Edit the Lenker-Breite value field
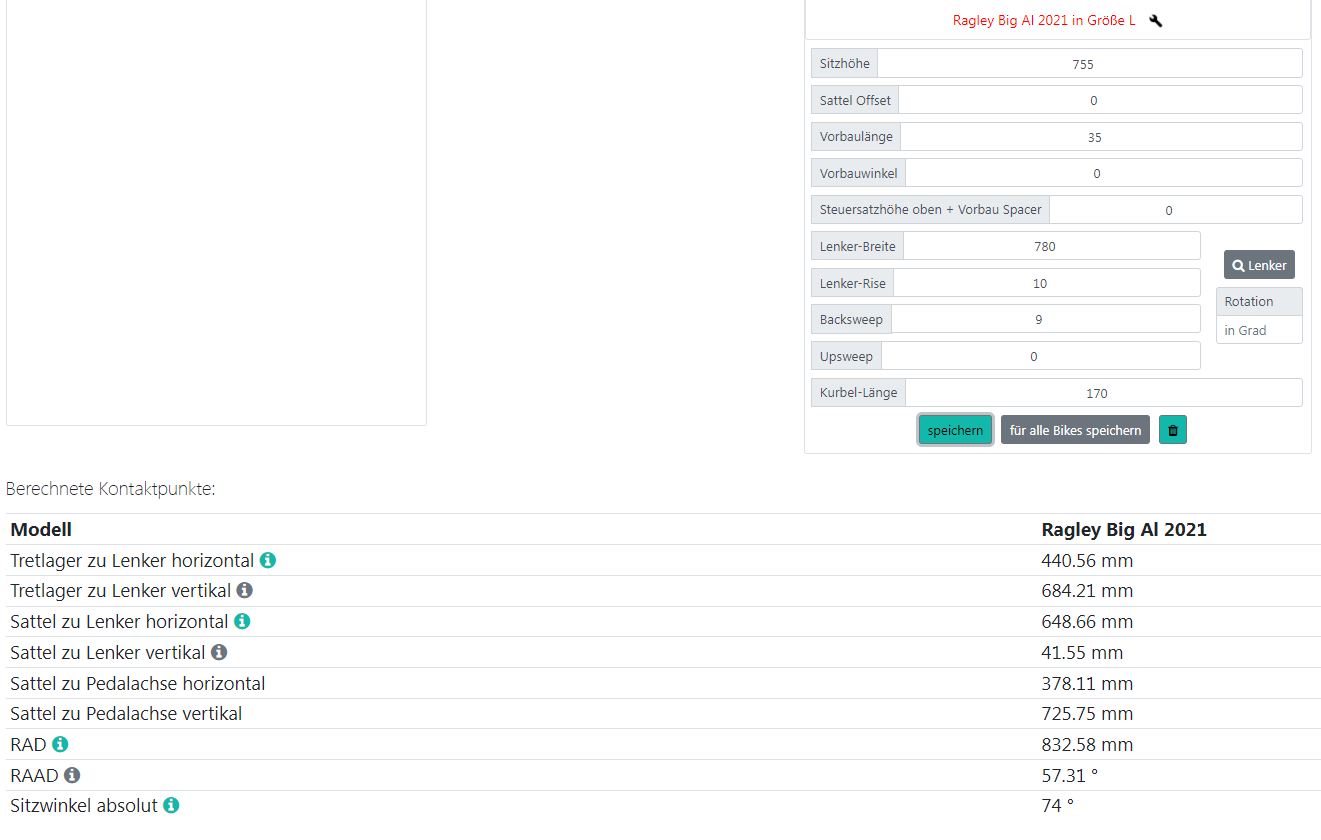1321x840 pixels. tap(1050, 246)
